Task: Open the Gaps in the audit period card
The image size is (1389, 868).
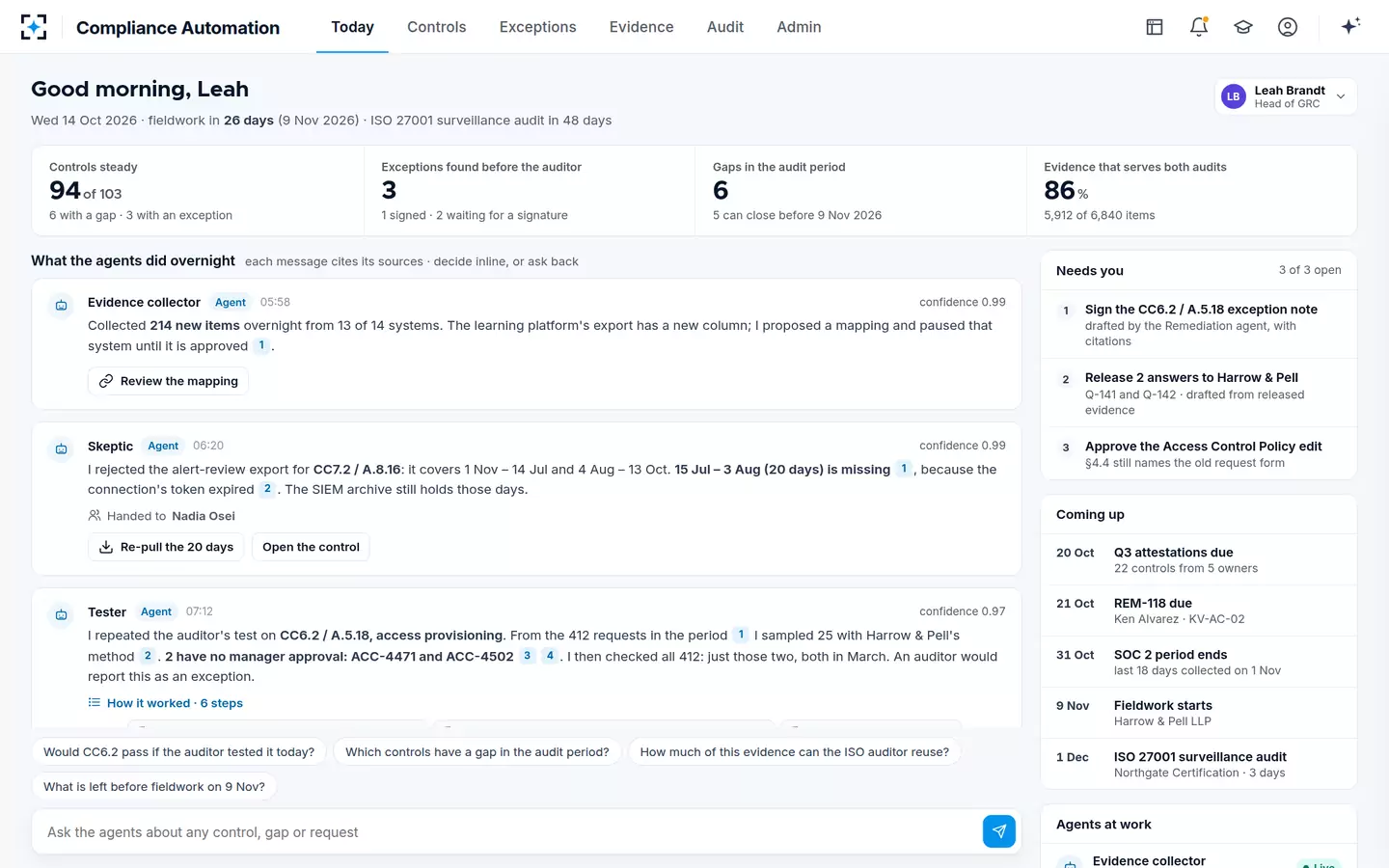Action: [860, 191]
